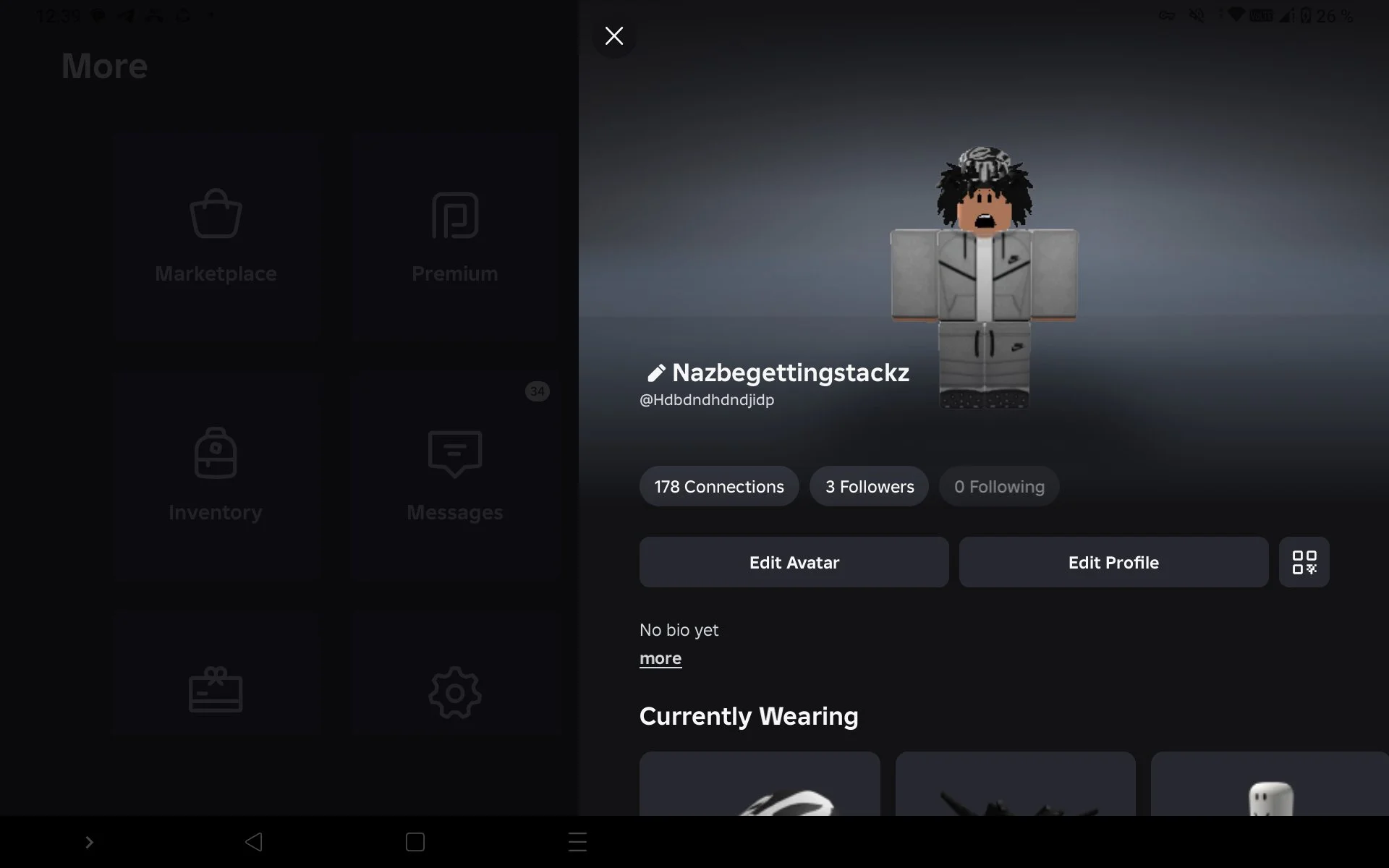The image size is (1389, 868).
Task: Open the QR code share icon
Action: point(1304,562)
